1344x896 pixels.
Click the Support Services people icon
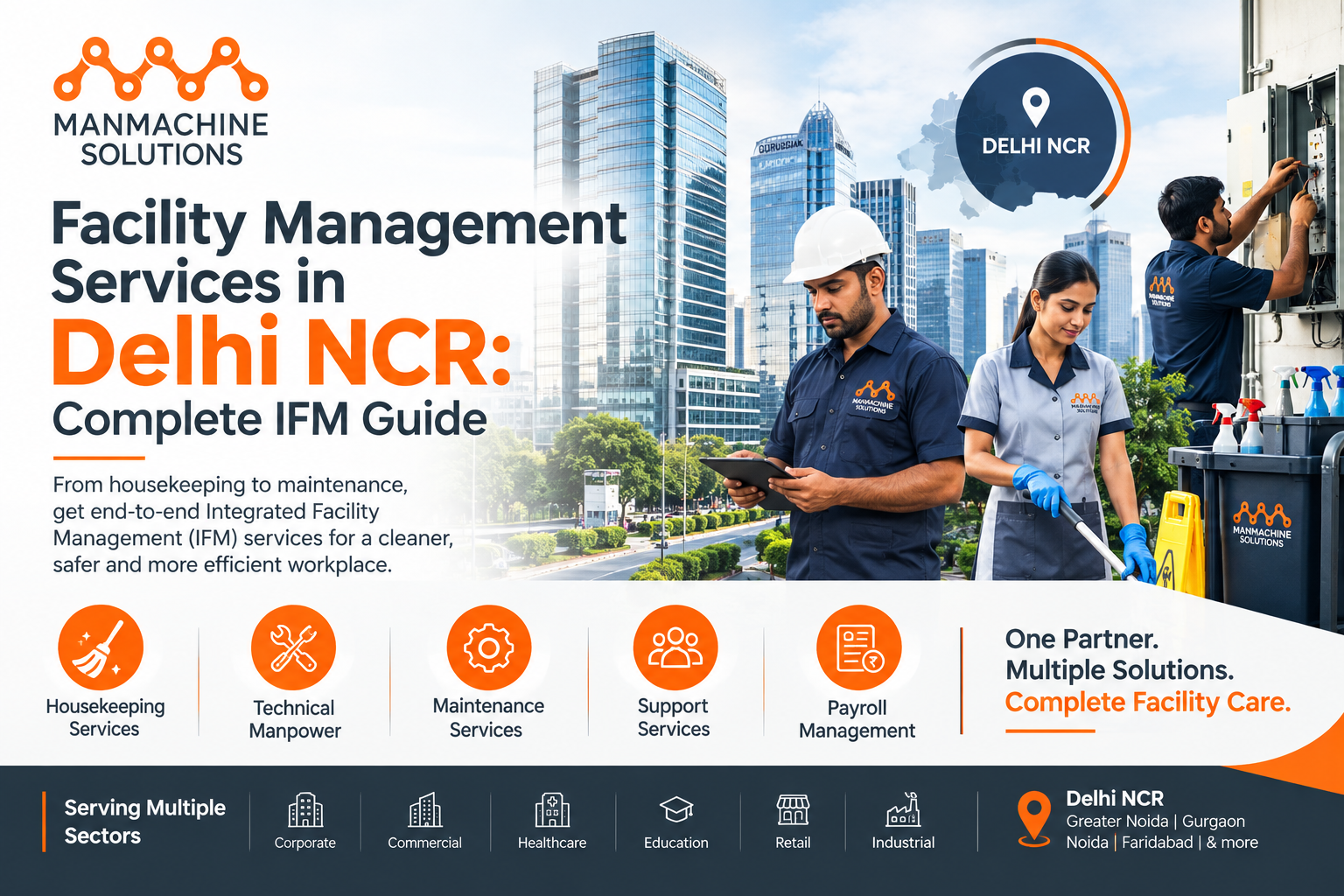675,647
